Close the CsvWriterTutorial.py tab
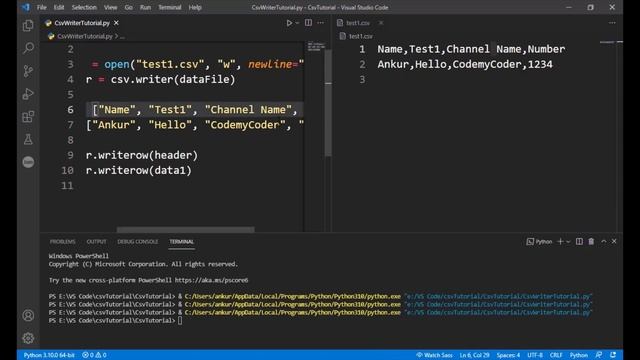 click(116, 23)
